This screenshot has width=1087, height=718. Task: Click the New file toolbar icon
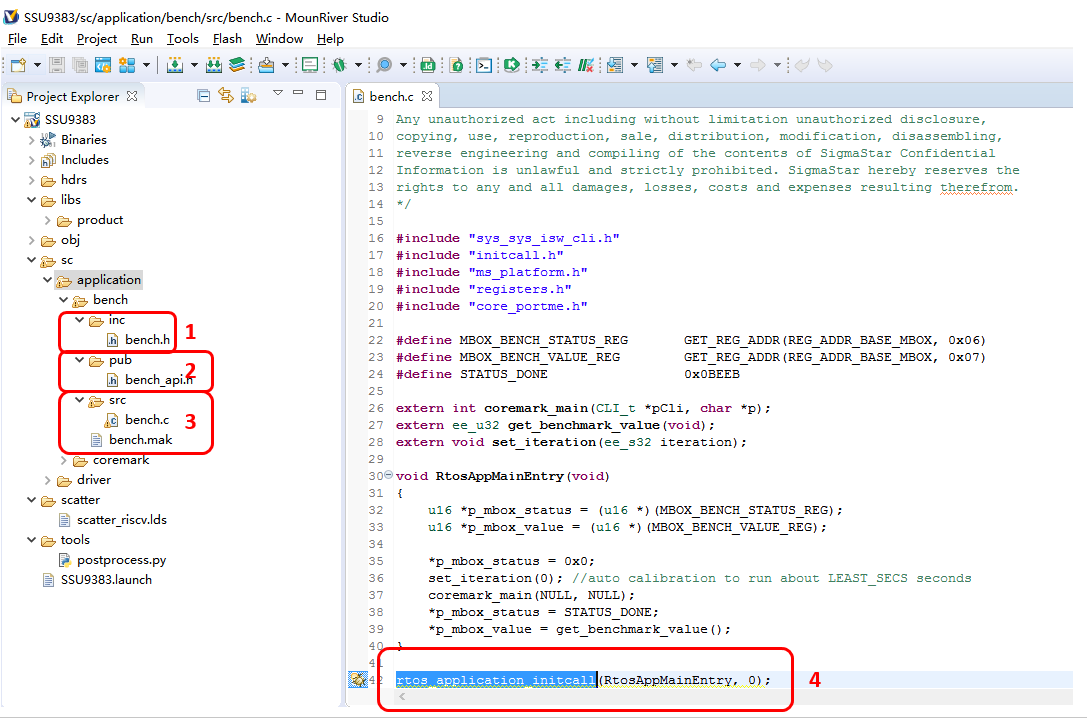(17, 65)
